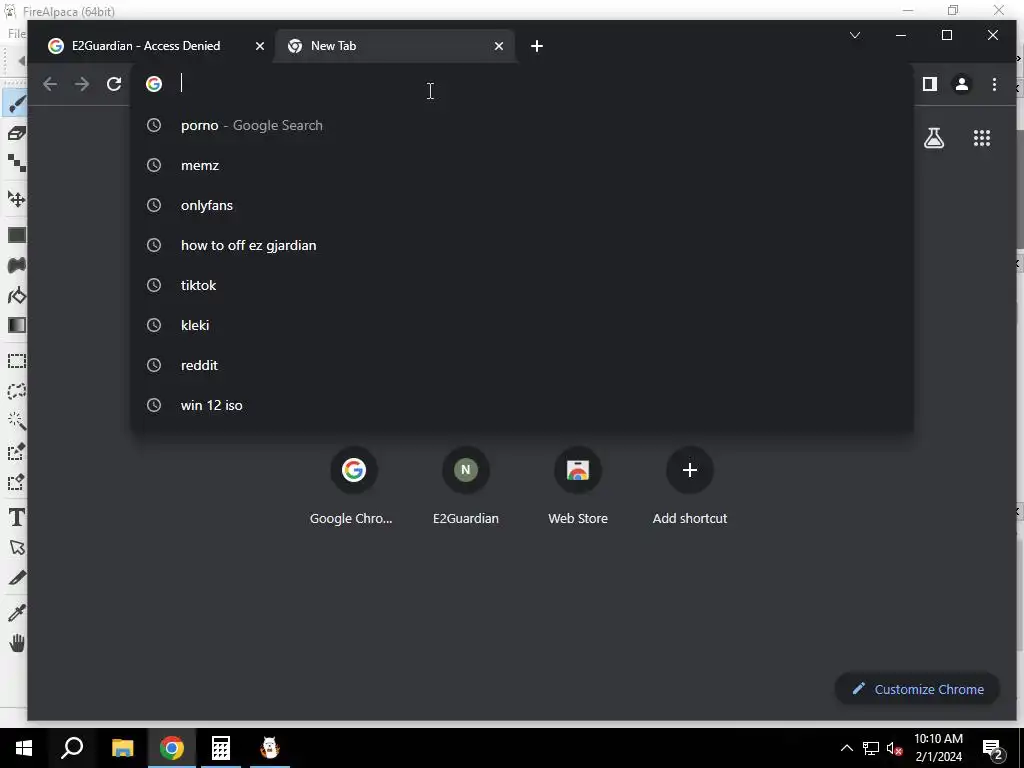
Task: Select the Bucket tool in FireAlpaca
Action: click(16, 295)
